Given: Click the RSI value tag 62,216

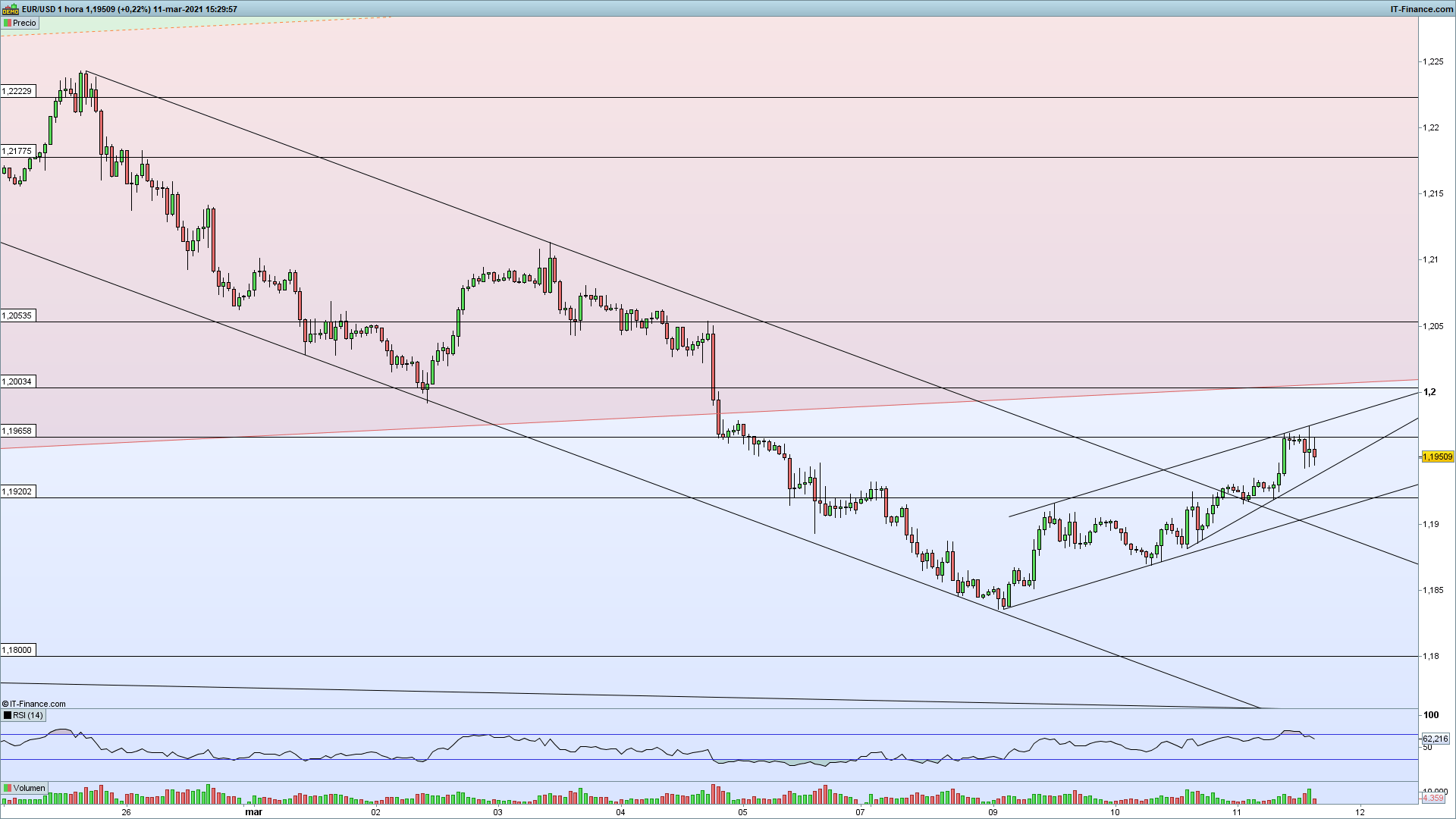Looking at the screenshot, I should [x=1435, y=738].
